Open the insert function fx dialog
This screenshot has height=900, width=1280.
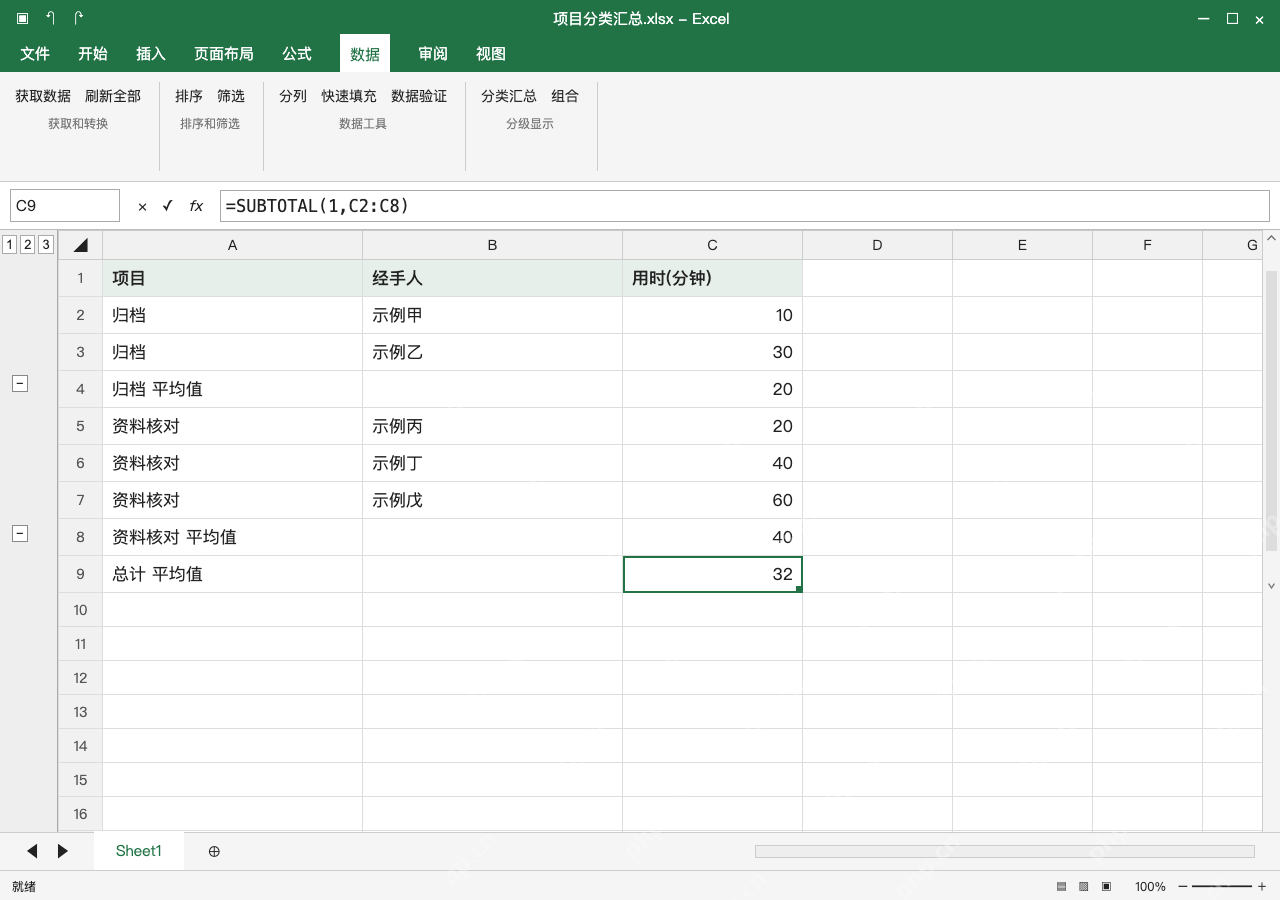pos(196,206)
